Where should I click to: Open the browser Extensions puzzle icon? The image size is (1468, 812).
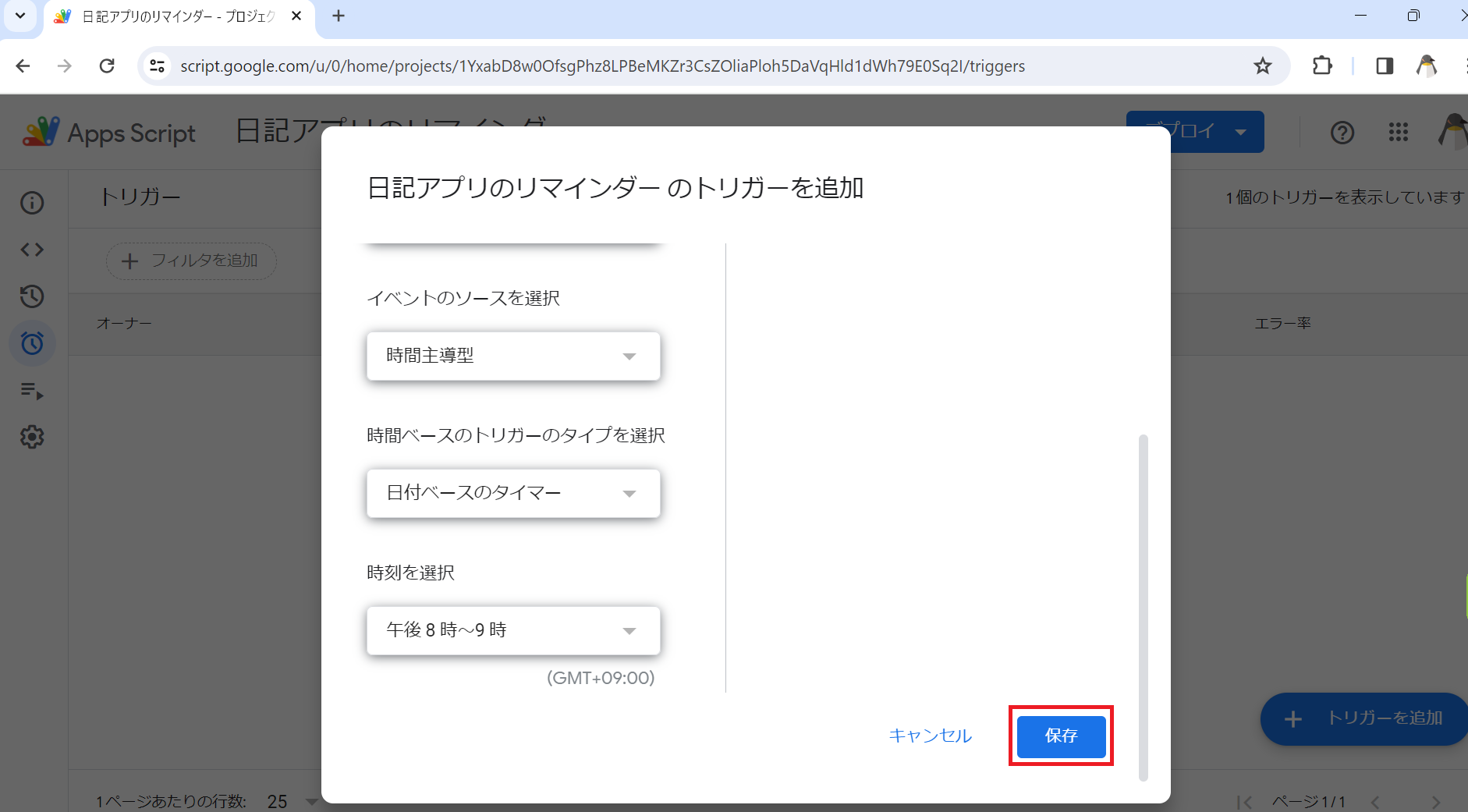(1322, 66)
